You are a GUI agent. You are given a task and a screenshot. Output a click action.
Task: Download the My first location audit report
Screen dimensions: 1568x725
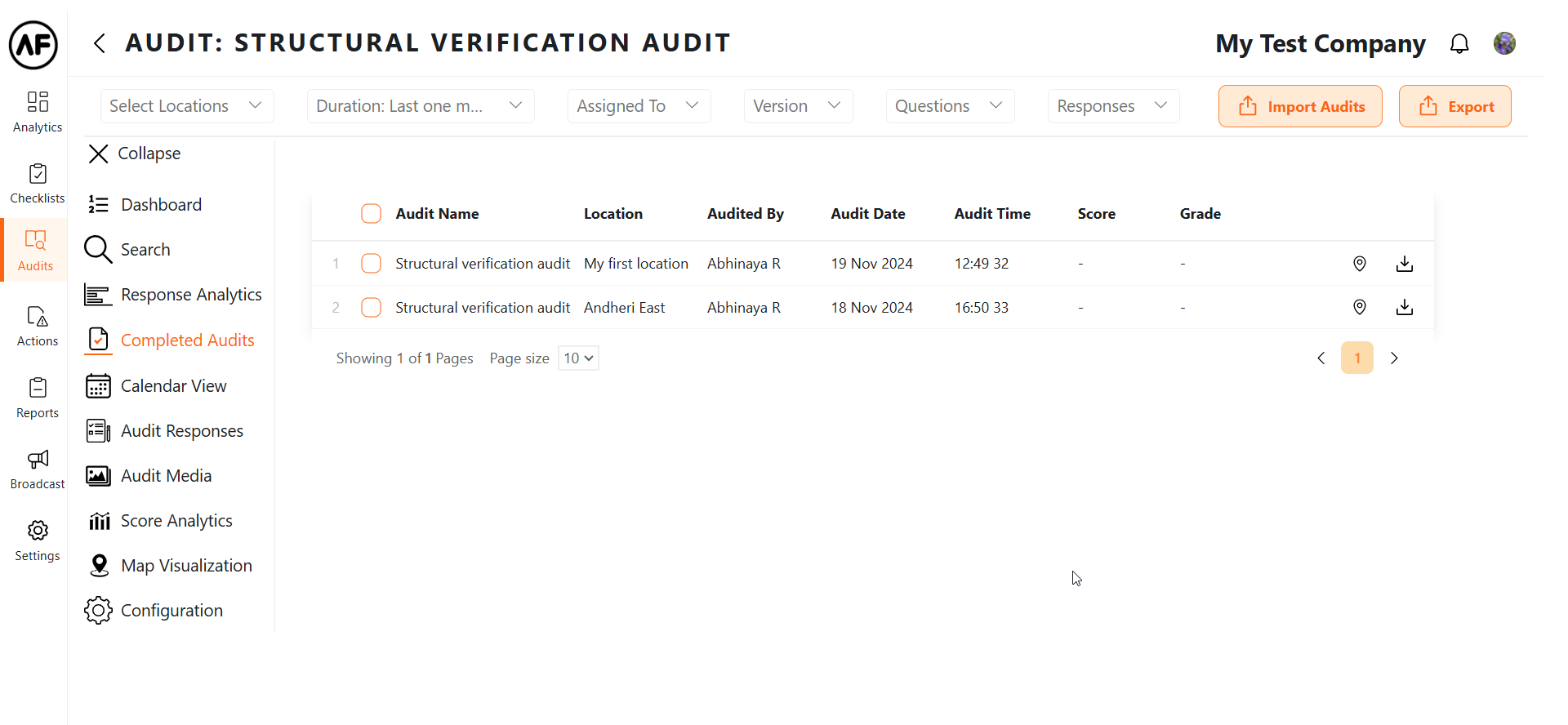click(1404, 264)
